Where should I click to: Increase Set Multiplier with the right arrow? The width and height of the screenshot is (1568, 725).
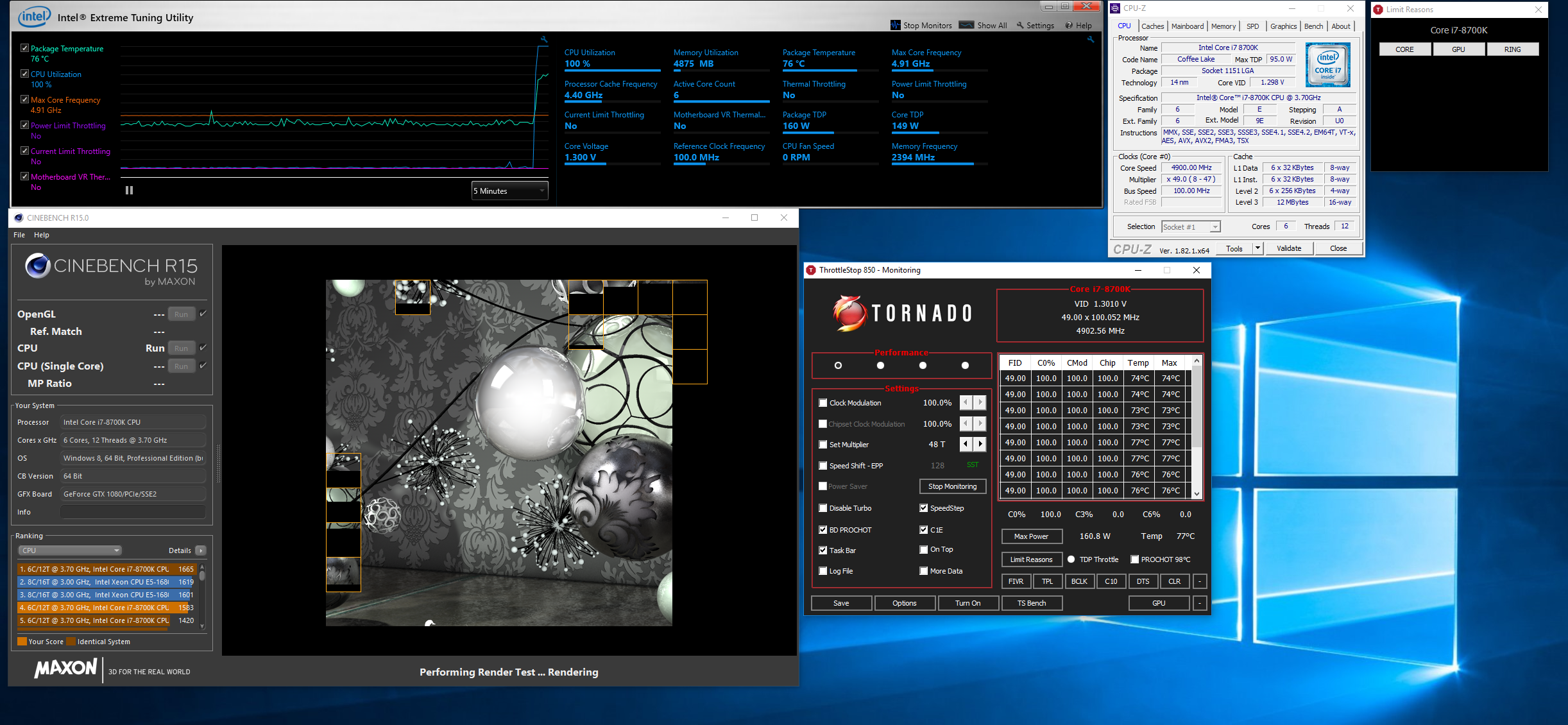pyautogui.click(x=980, y=444)
